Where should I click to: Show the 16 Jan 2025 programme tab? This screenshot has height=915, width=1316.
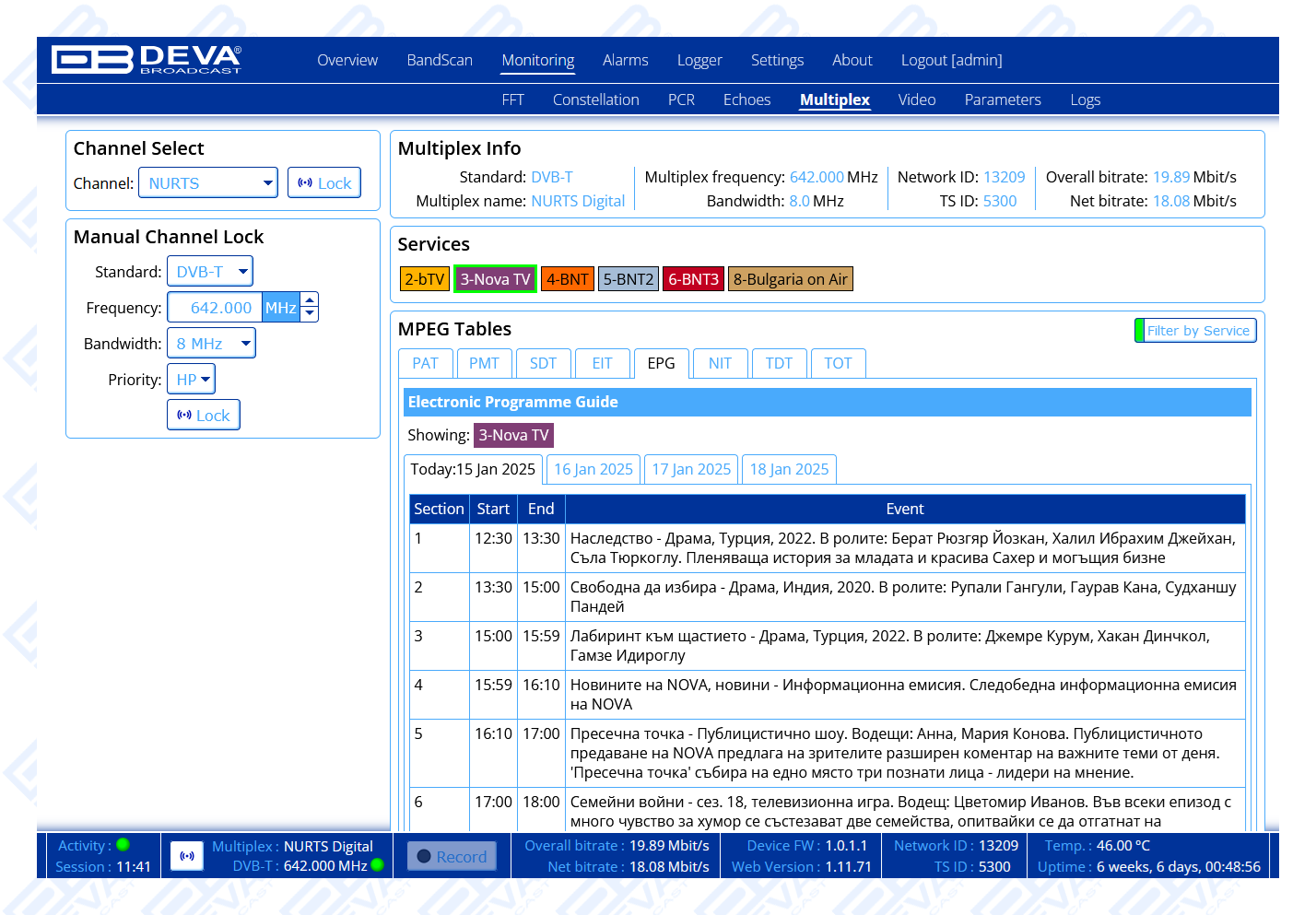(593, 469)
